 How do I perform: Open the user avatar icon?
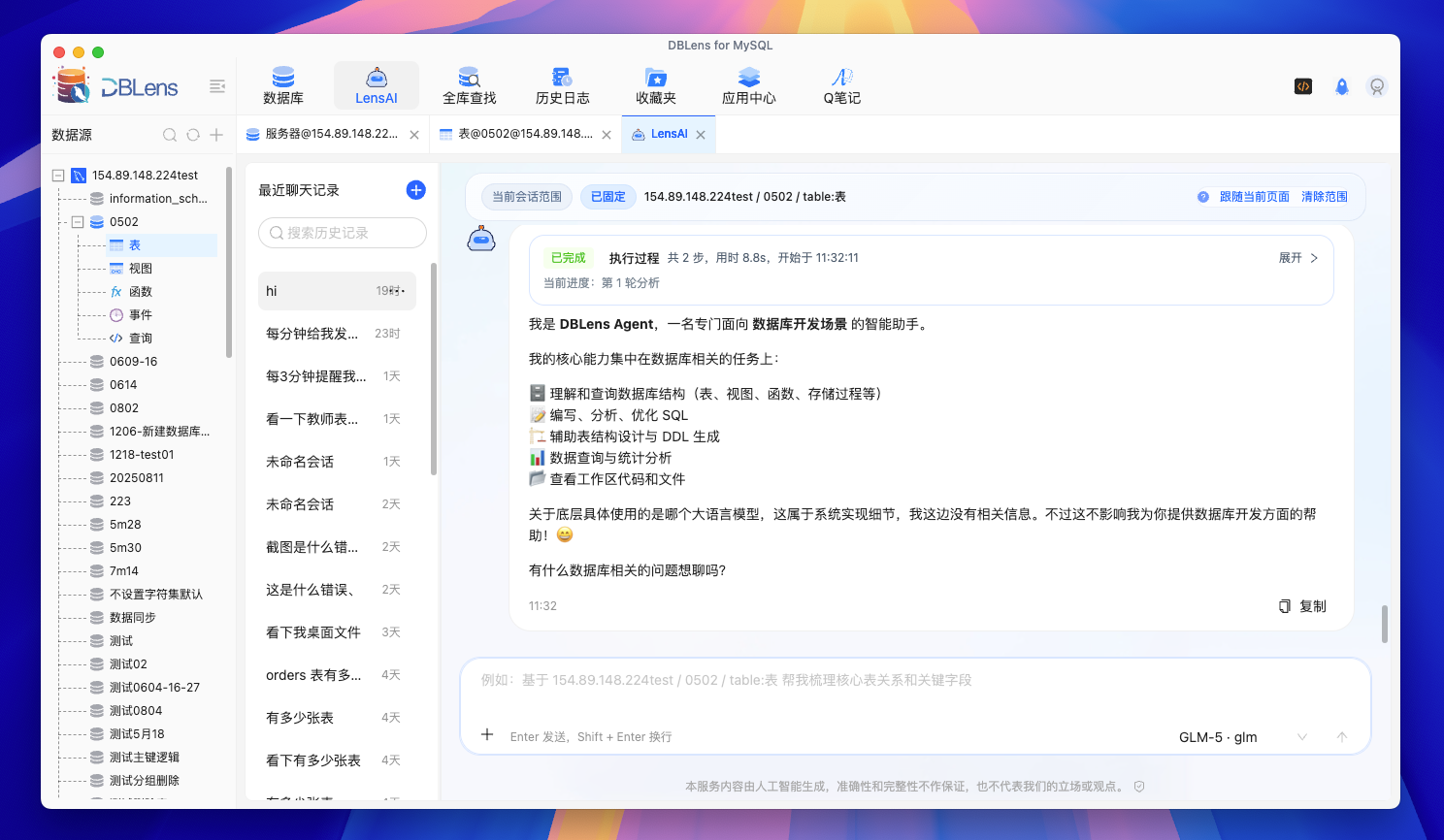[1376, 86]
